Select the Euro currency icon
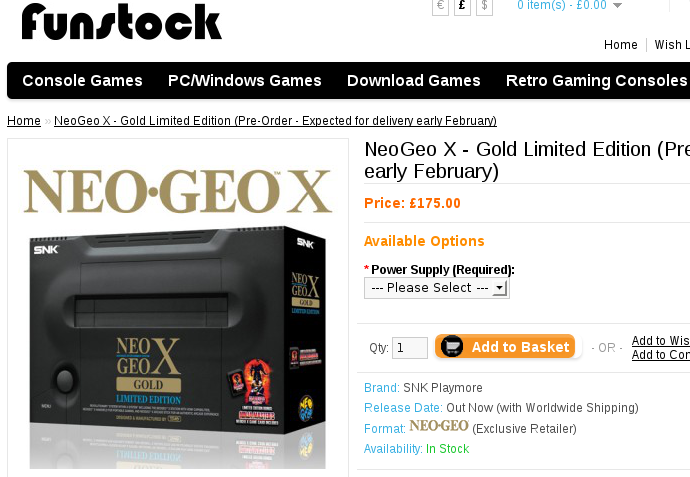This screenshot has height=477, width=690. tap(440, 6)
